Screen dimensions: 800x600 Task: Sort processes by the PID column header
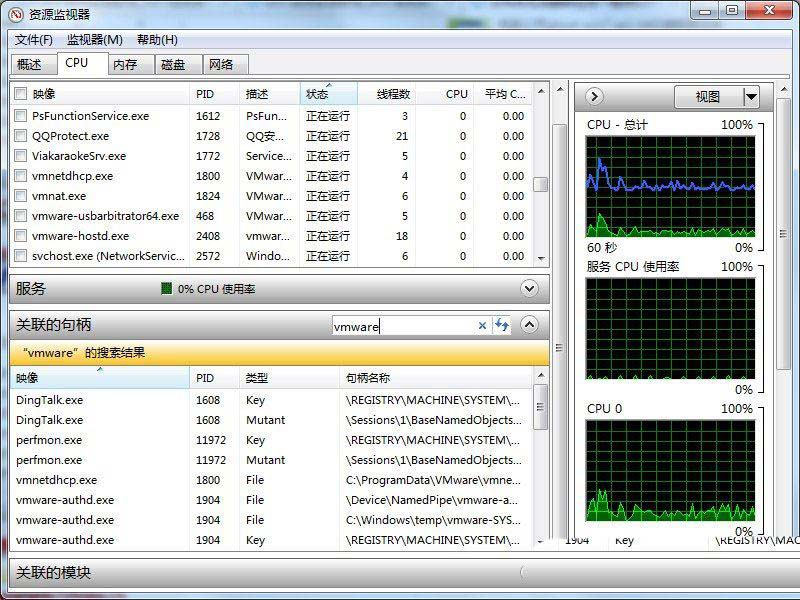click(x=207, y=94)
